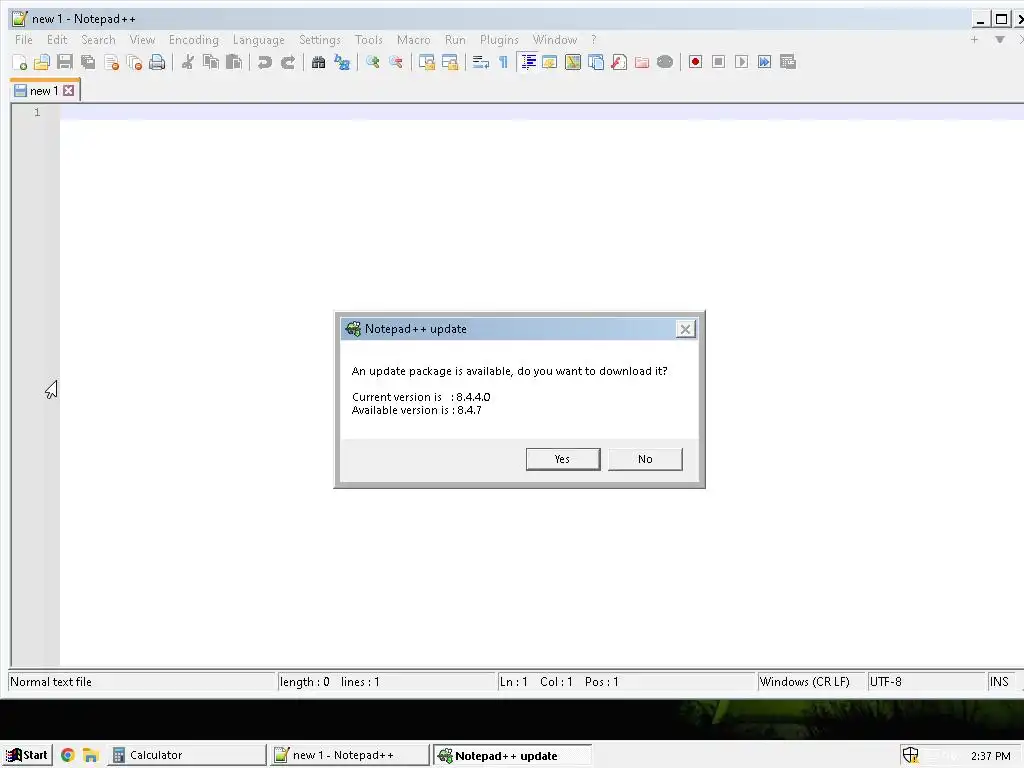The width and height of the screenshot is (1024, 768).
Task: Open the Windows Start button
Action: [27, 755]
